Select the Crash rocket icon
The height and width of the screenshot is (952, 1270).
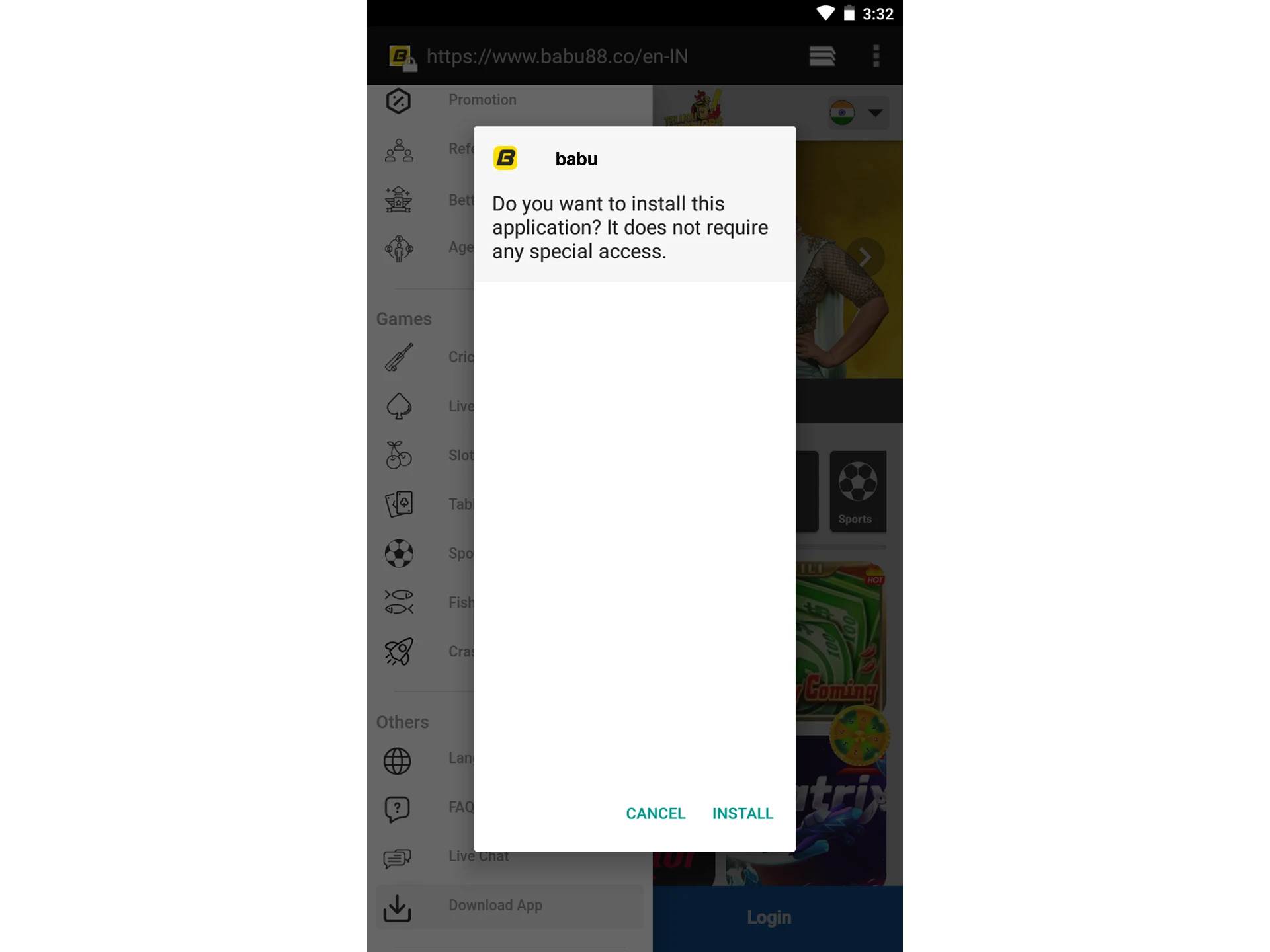[399, 651]
